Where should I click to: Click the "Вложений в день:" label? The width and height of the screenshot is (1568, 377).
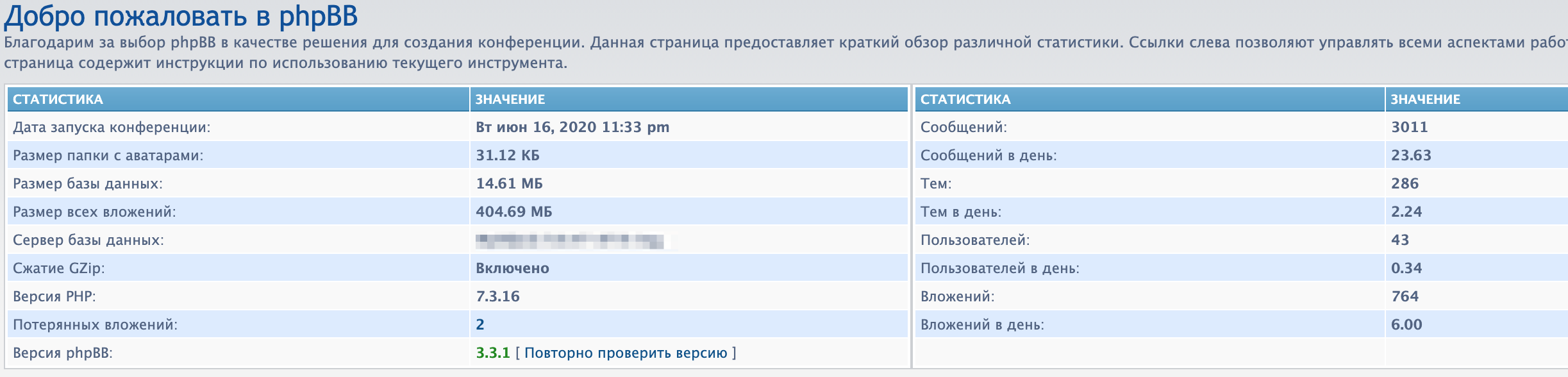[982, 324]
